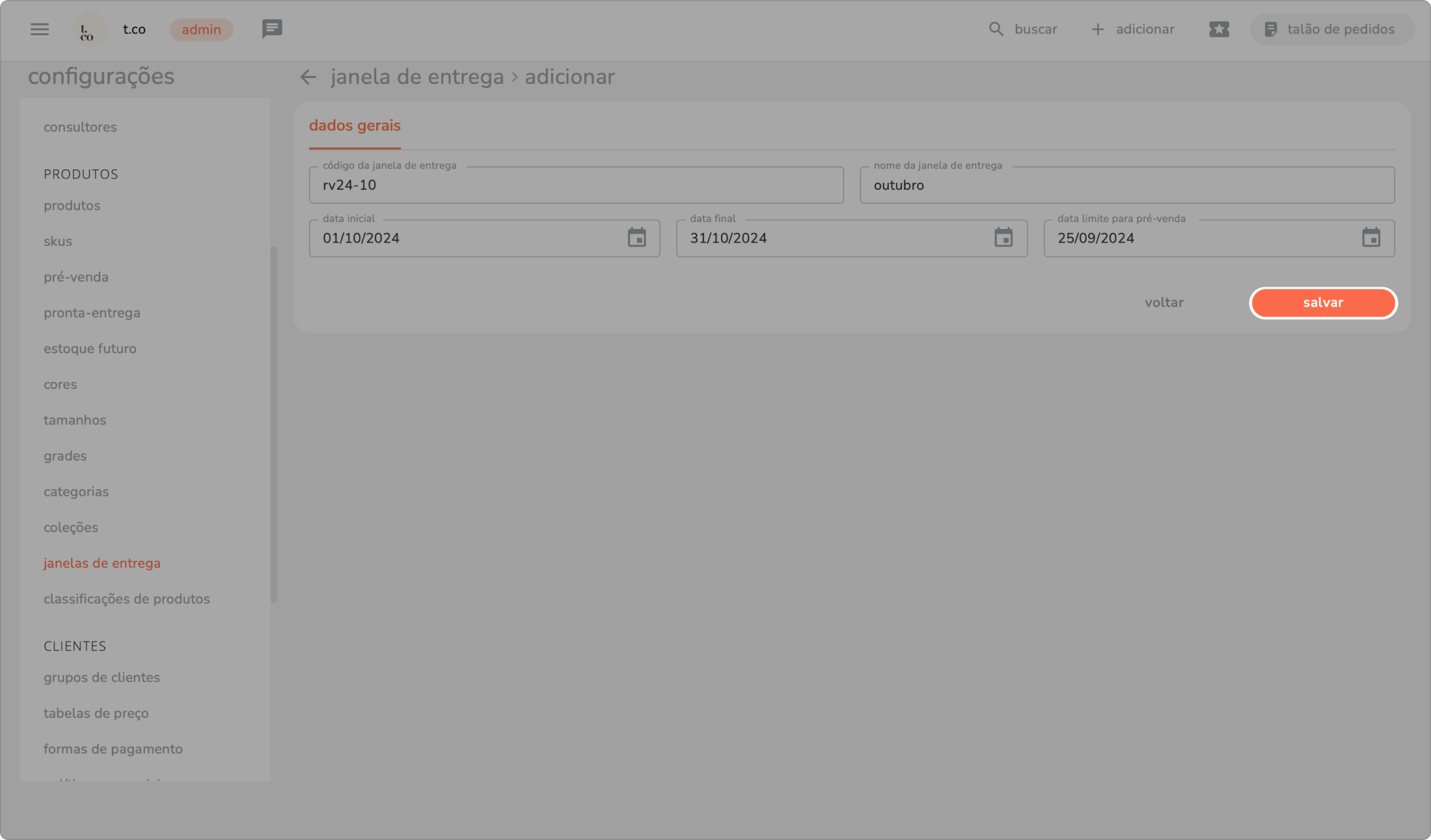
Task: Click the back arrow beside janela de entrega
Action: tap(308, 77)
